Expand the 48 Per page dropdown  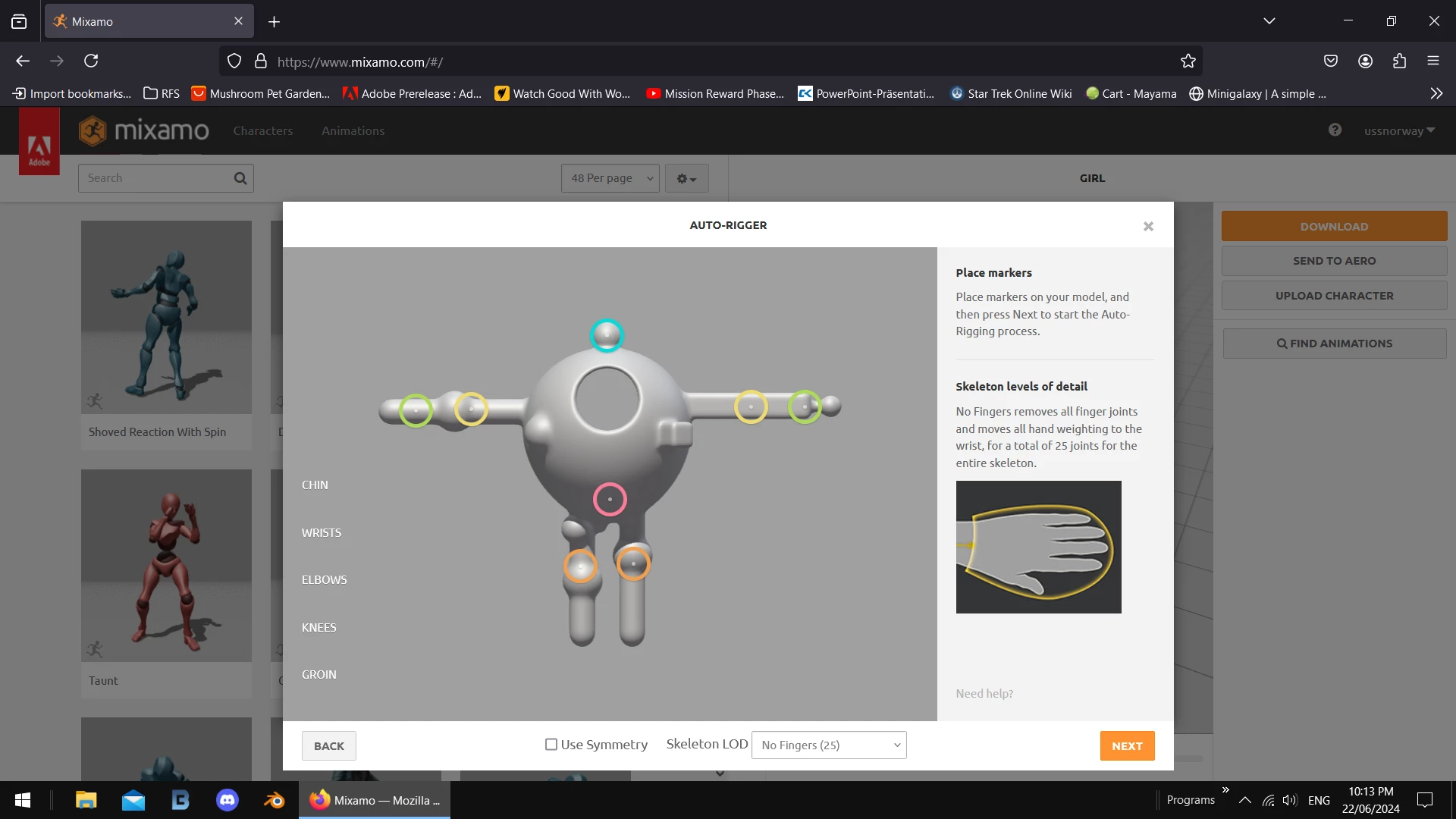(610, 178)
